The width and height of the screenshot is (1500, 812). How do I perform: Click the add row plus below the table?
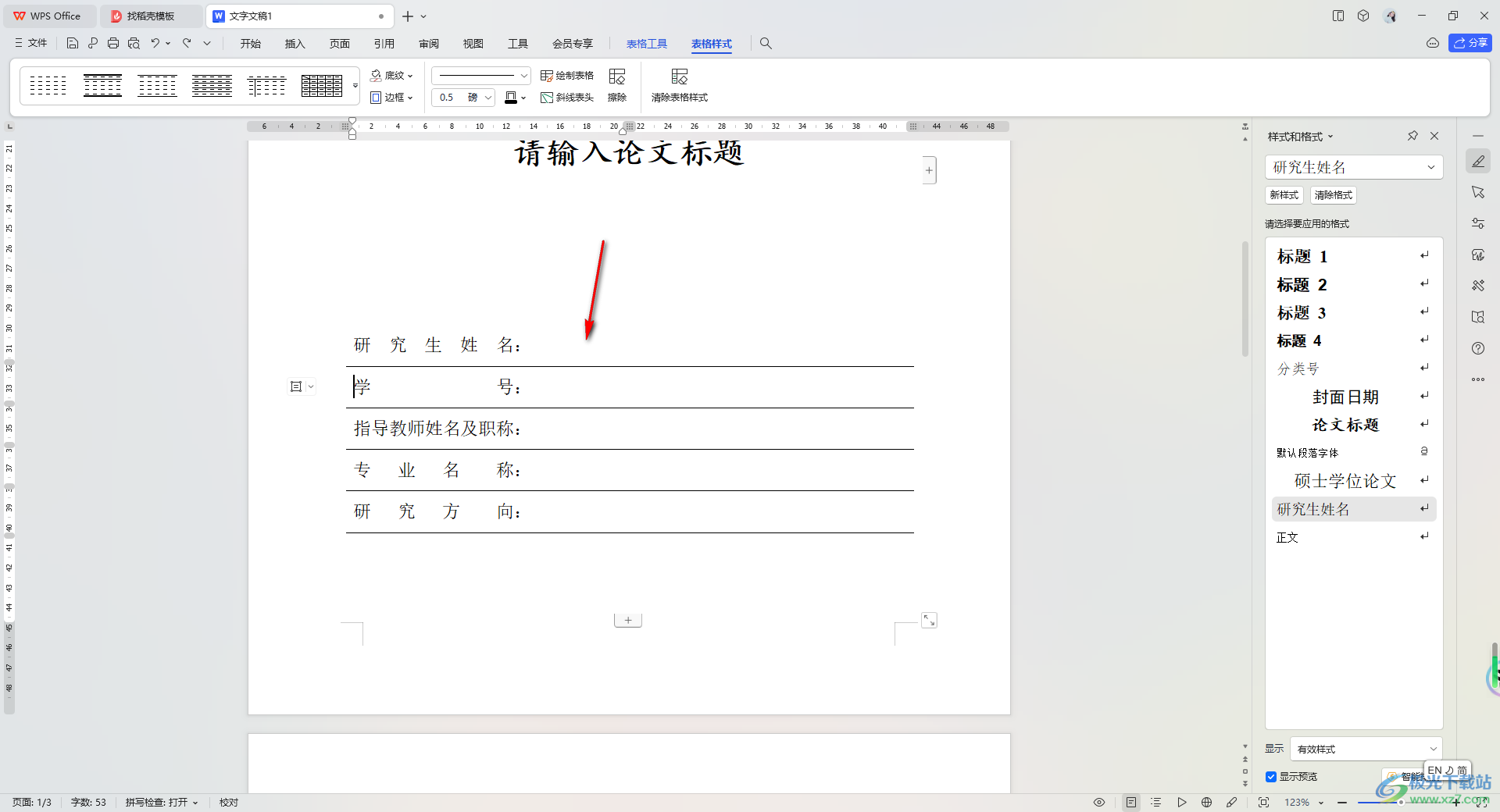[628, 621]
